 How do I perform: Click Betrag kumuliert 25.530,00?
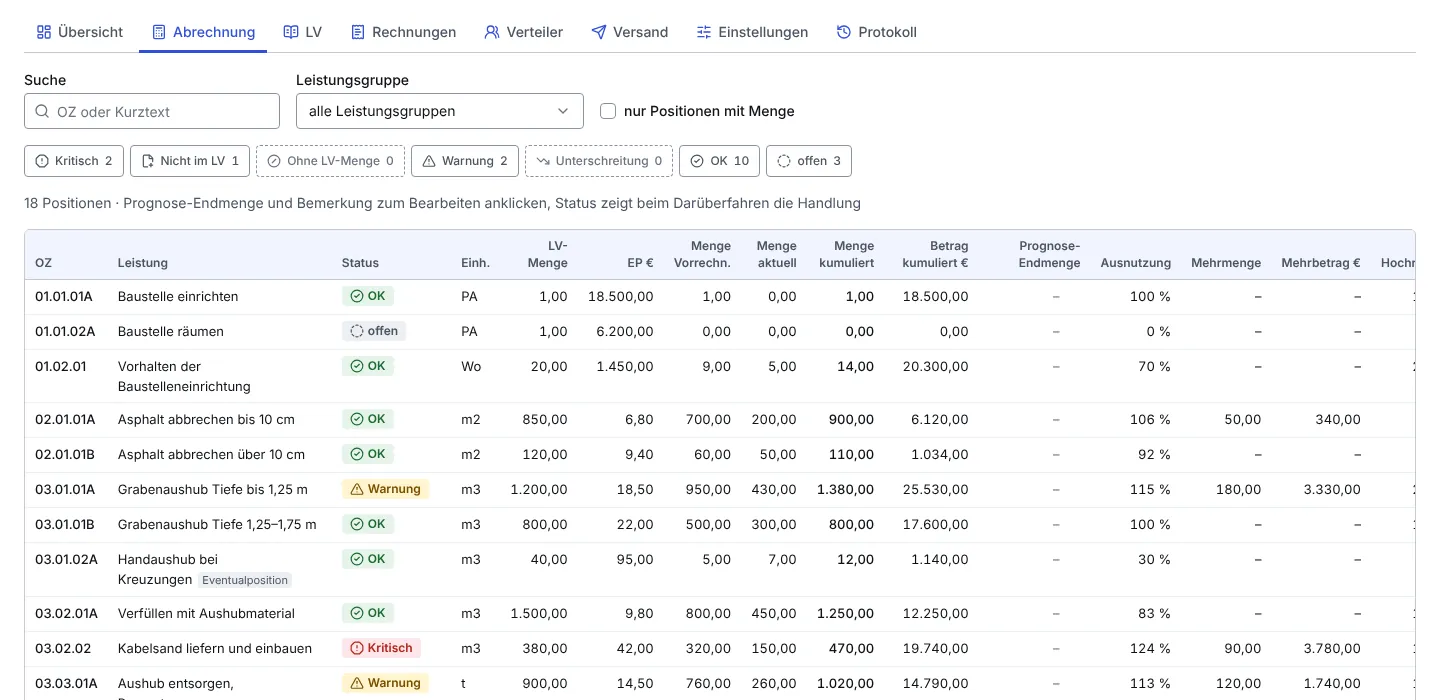[x=935, y=490]
